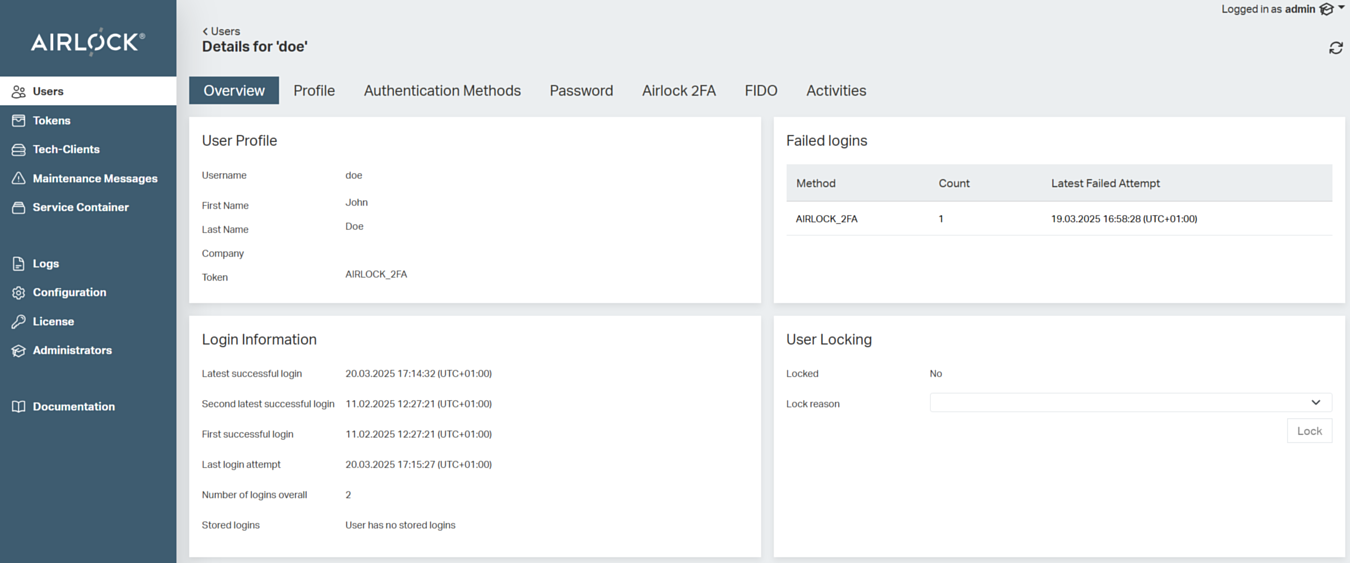Click the License key icon
This screenshot has width=1350, height=563.
tap(18, 322)
